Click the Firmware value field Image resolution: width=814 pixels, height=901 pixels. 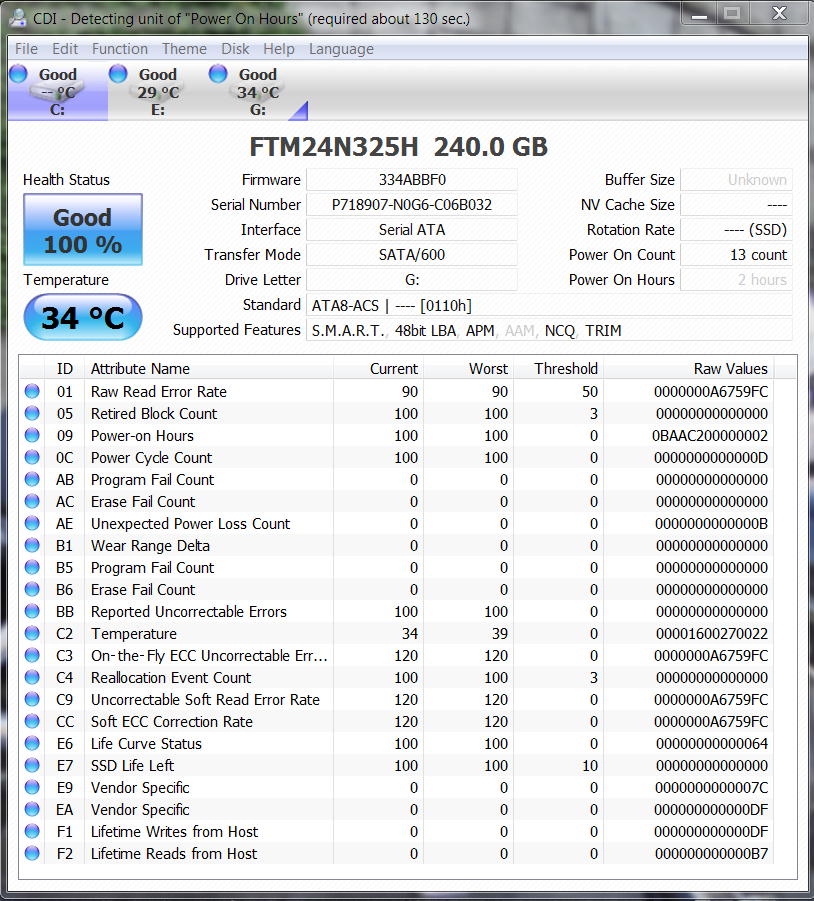click(x=411, y=180)
